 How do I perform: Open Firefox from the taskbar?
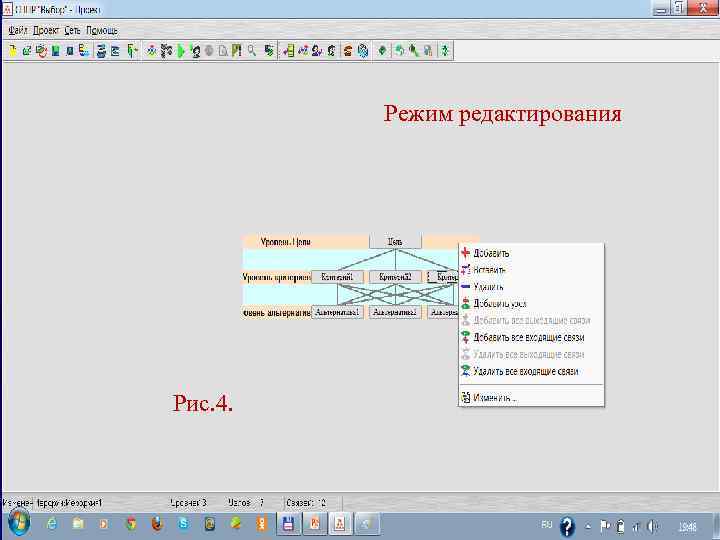158,523
